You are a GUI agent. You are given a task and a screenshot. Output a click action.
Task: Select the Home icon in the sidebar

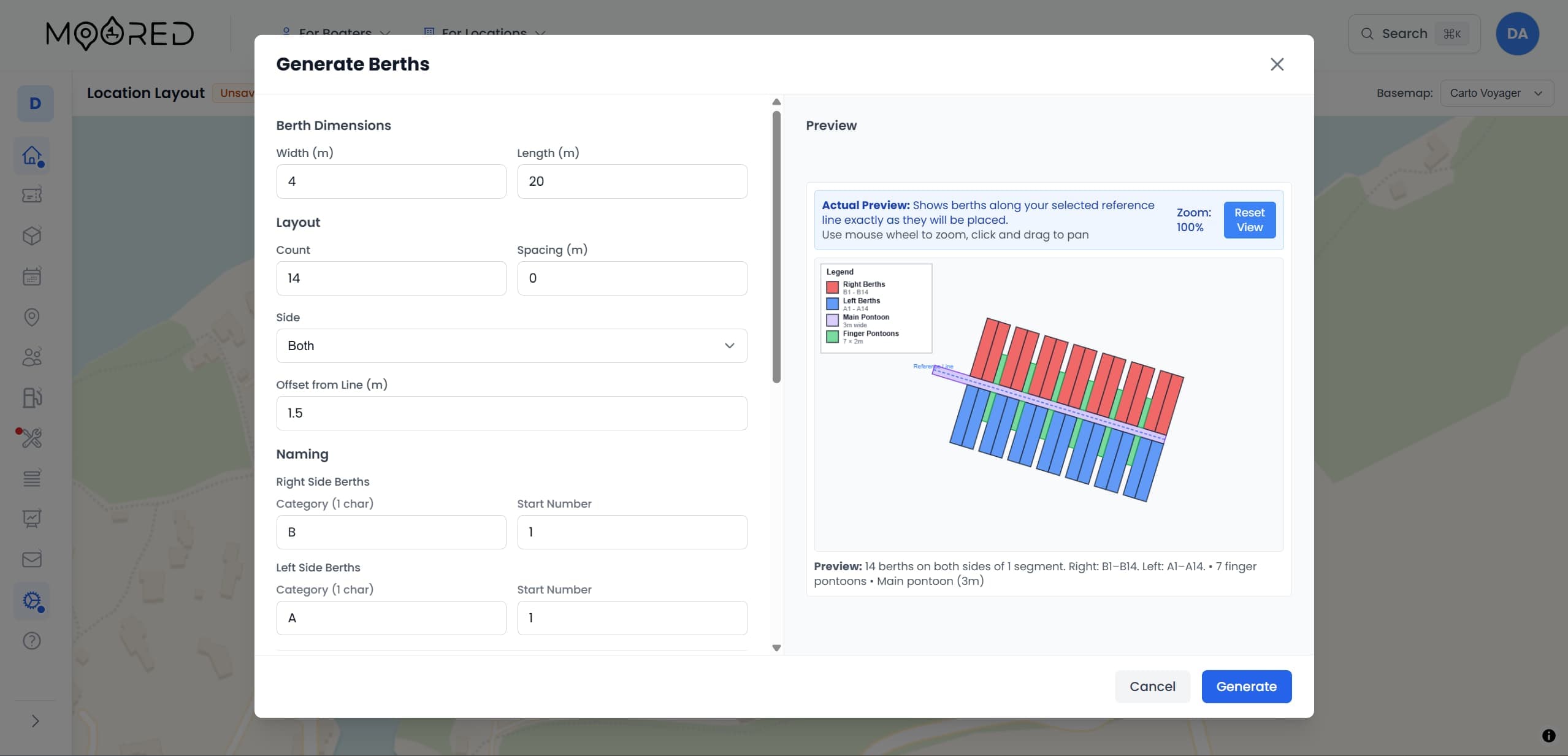click(x=33, y=156)
